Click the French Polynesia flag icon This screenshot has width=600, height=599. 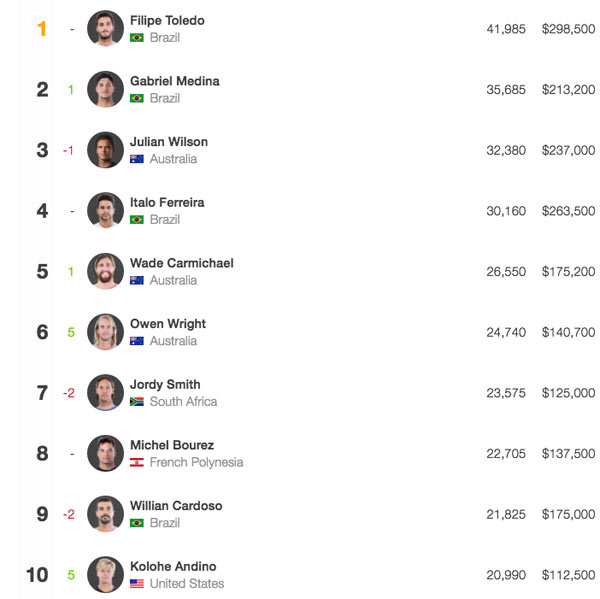coord(137,462)
